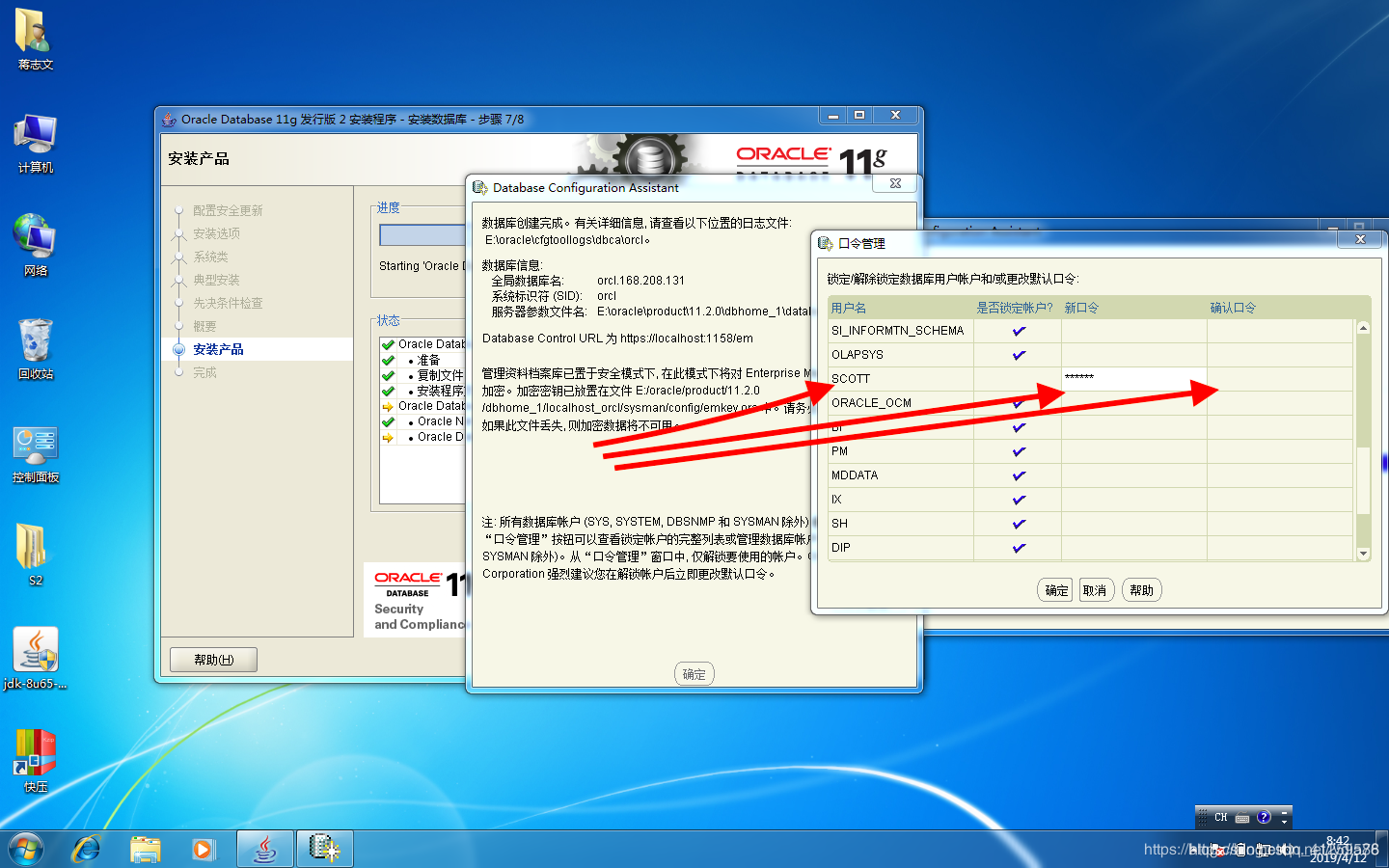This screenshot has height=868, width=1389.
Task: Open the S2 folder icon
Action: pos(35,555)
